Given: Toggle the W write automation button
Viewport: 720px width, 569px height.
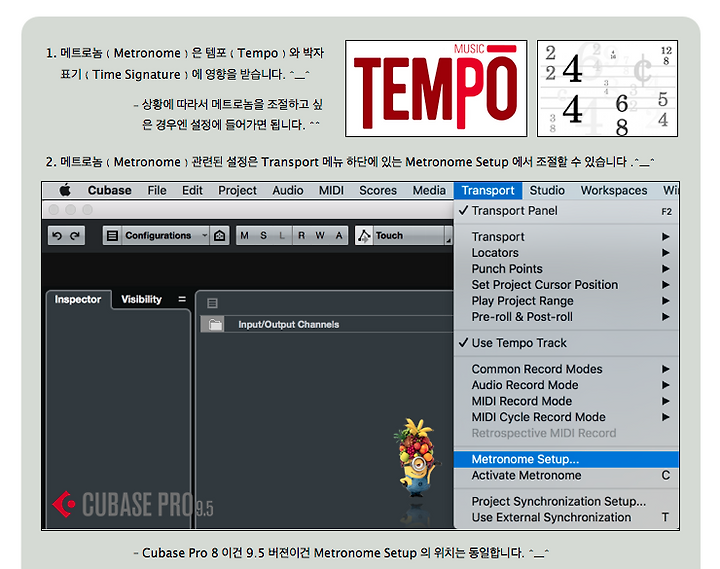Looking at the screenshot, I should pos(320,236).
